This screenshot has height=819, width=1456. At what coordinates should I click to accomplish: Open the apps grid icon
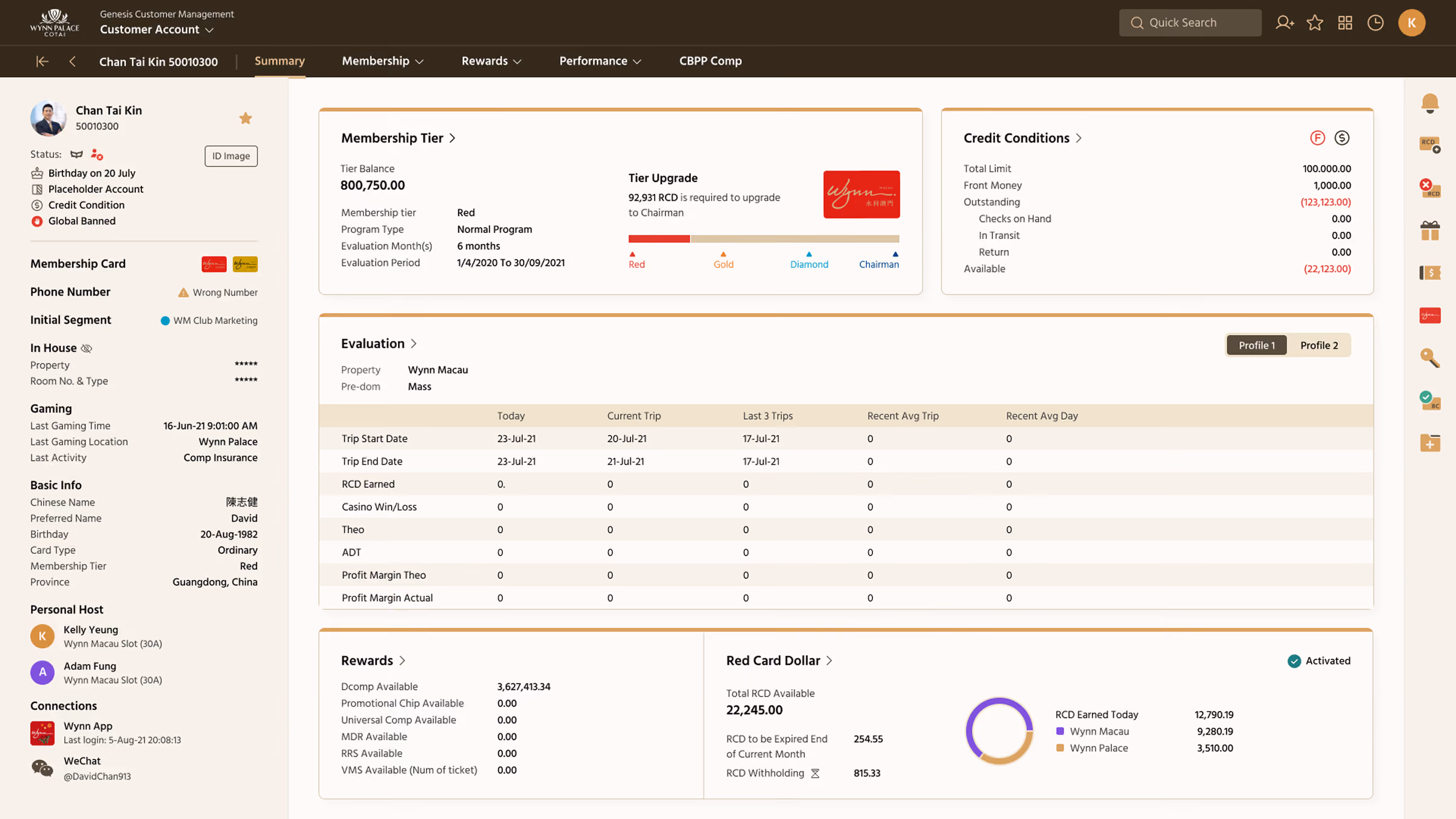tap(1345, 22)
